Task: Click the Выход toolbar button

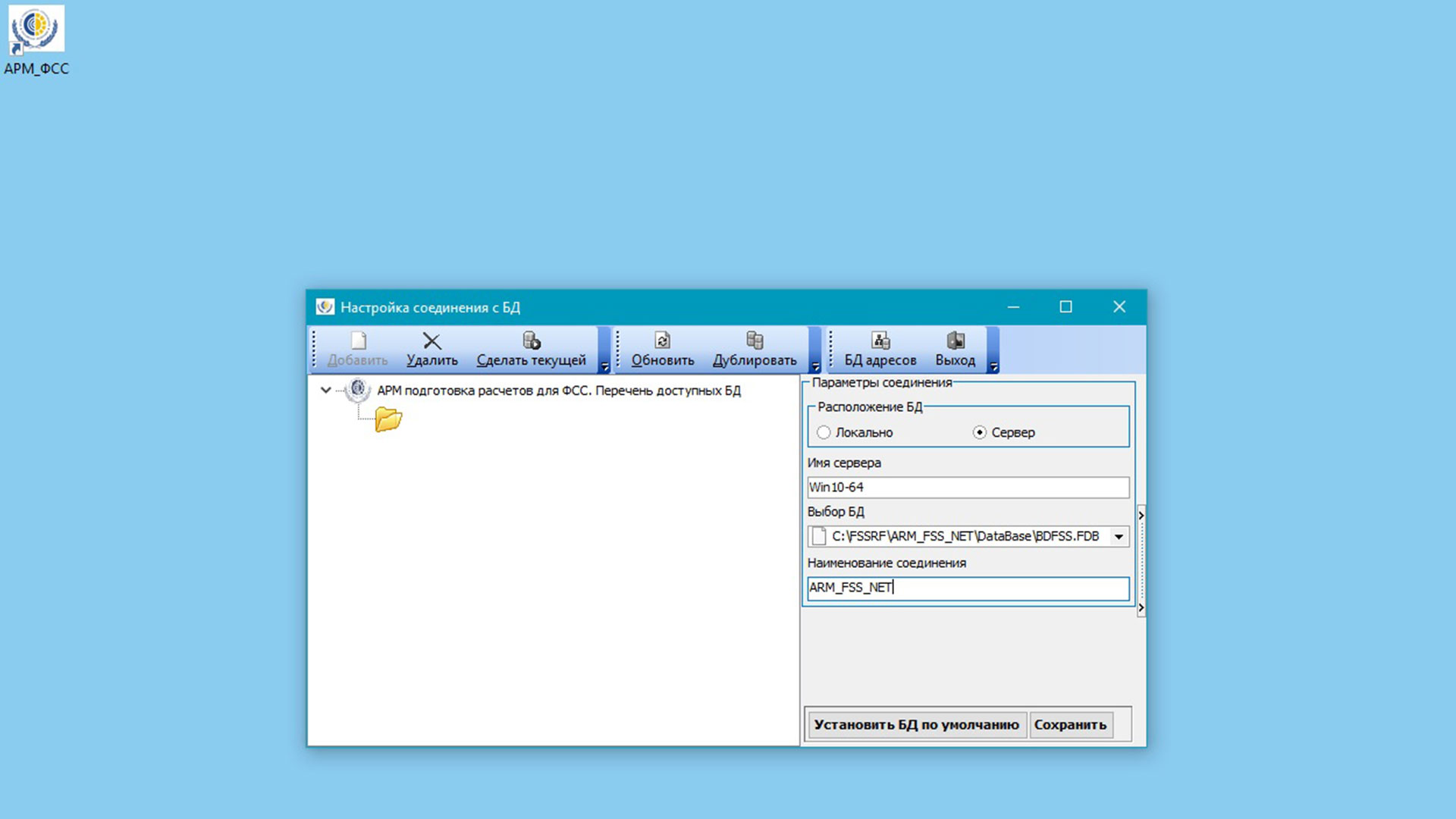Action: tap(955, 350)
